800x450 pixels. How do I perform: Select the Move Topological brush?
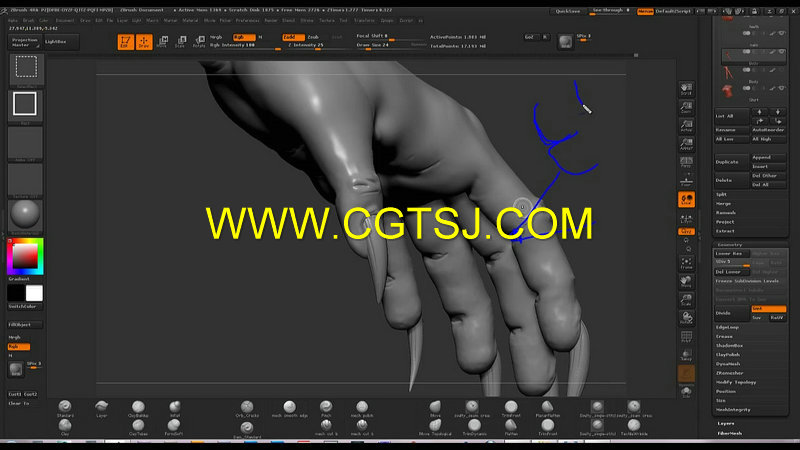[435, 428]
